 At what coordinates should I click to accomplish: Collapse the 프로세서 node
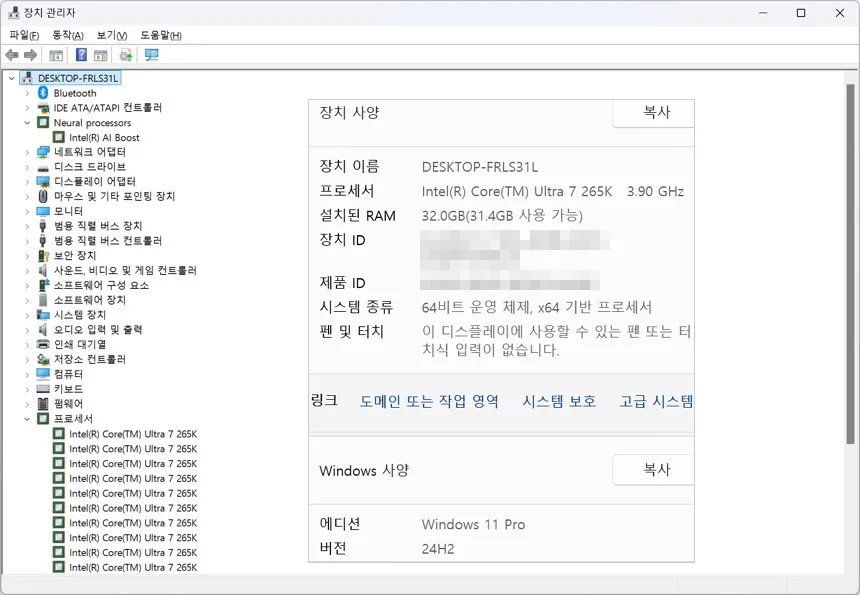coord(27,419)
